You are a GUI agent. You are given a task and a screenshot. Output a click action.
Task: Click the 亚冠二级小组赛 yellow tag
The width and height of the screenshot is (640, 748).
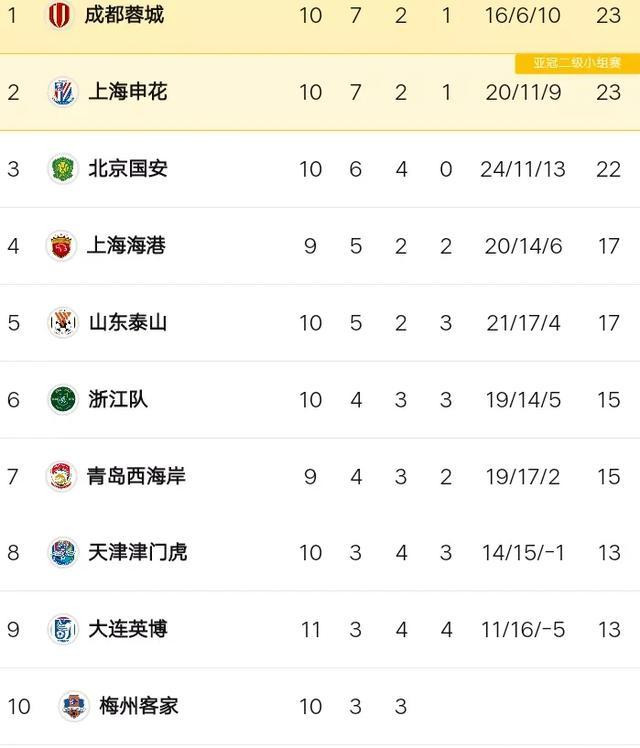click(578, 63)
